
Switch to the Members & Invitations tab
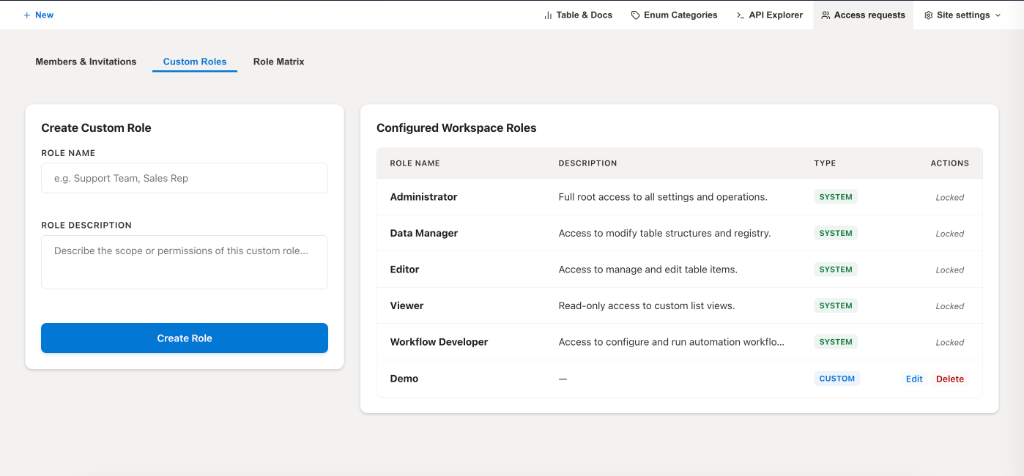(x=86, y=62)
